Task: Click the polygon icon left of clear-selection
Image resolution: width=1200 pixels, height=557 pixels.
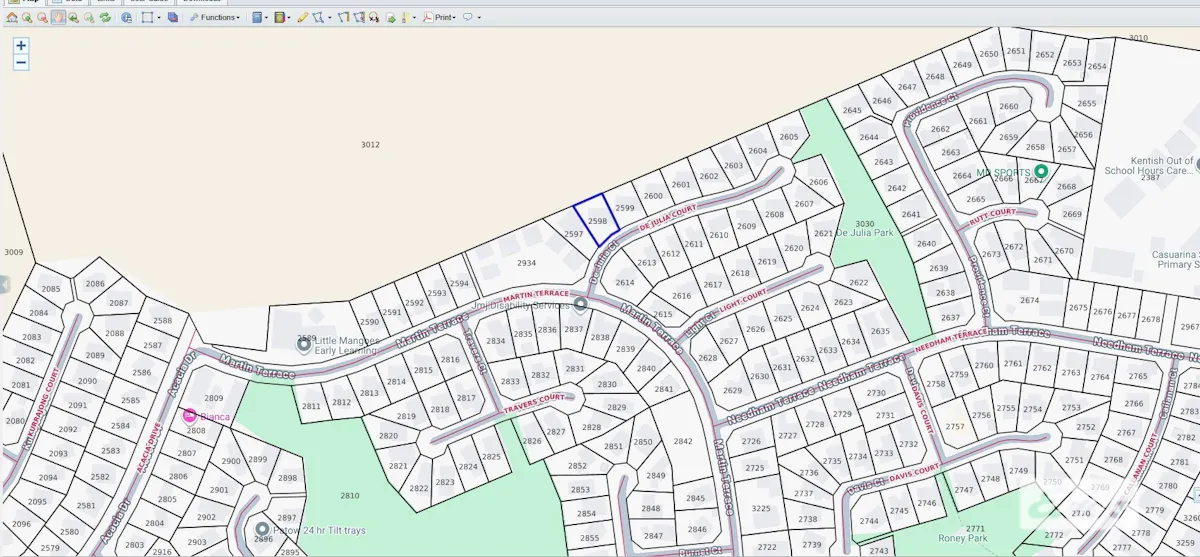Action: (x=358, y=17)
